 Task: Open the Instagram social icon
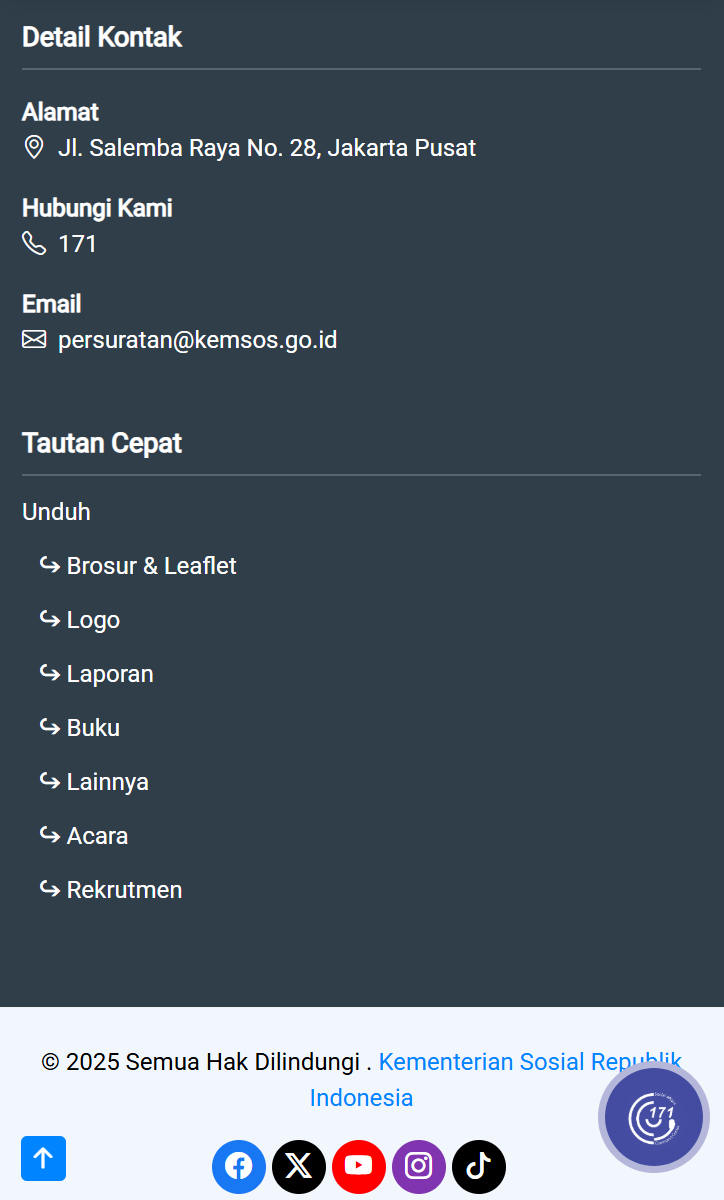(x=419, y=1166)
